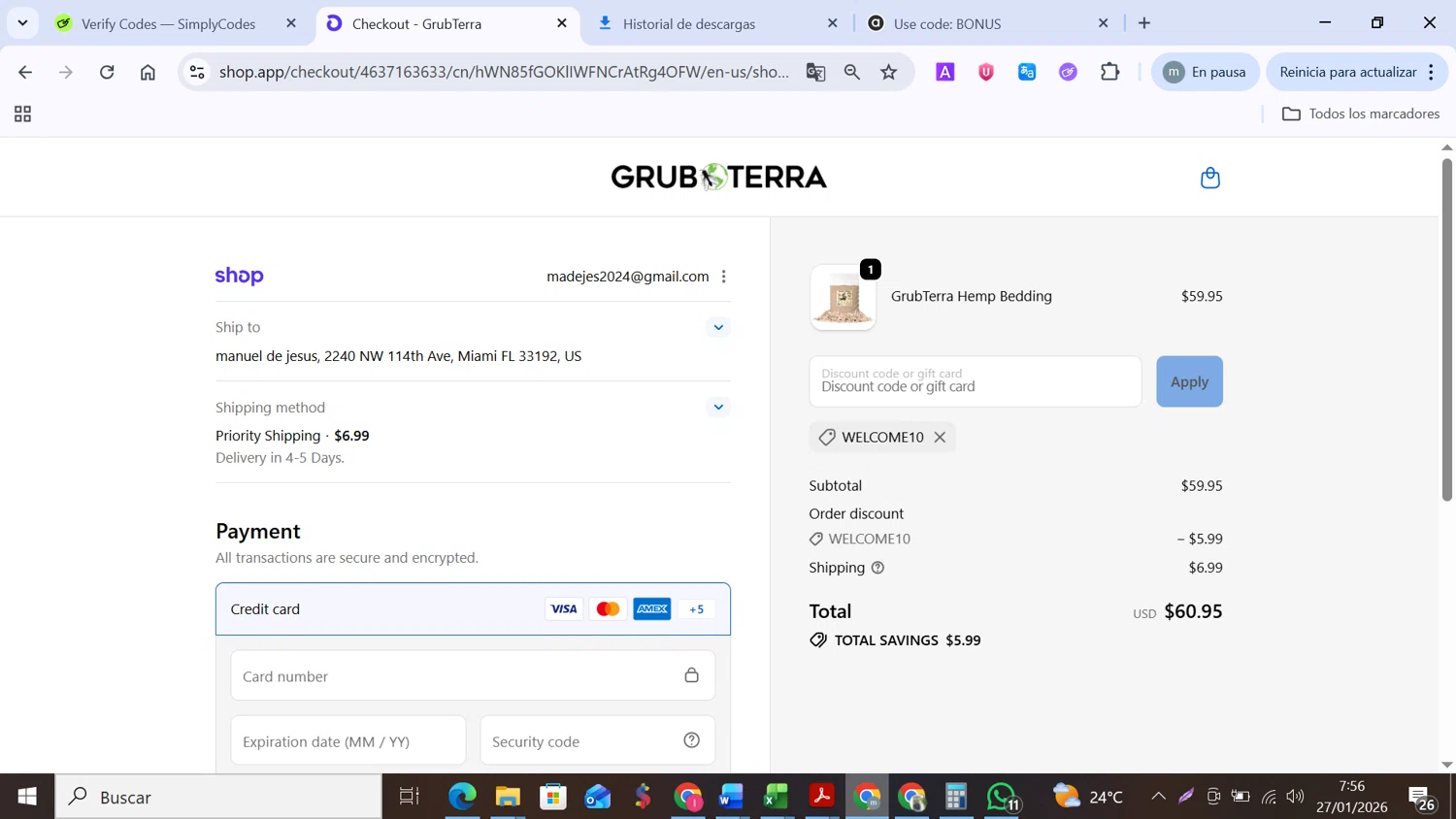Open Outlook from taskbar
The image size is (1456, 819).
point(598,797)
